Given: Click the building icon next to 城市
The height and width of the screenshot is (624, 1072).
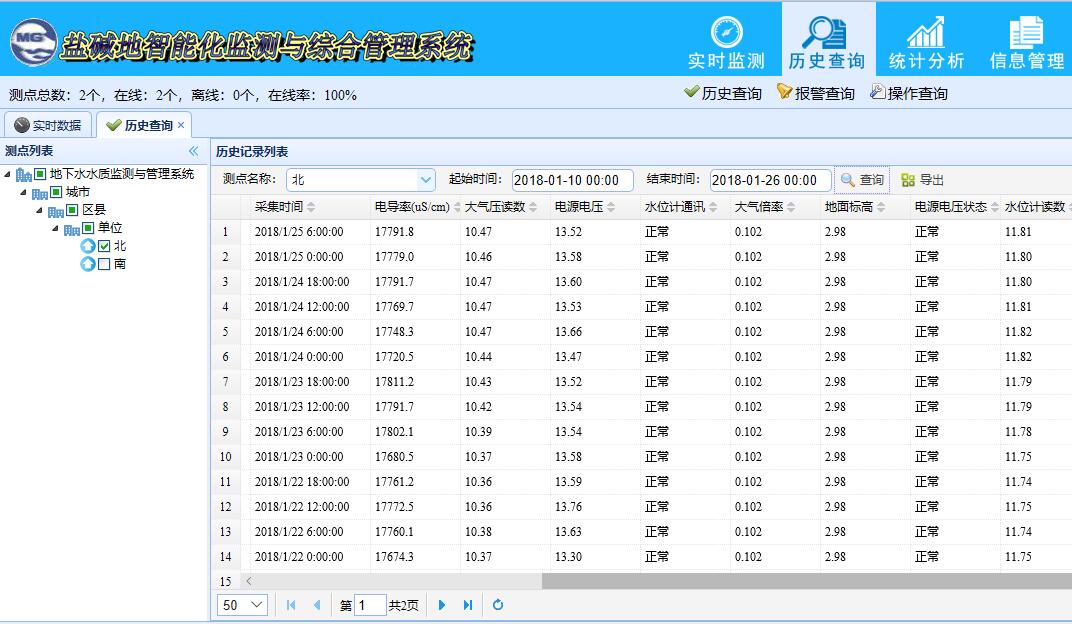Looking at the screenshot, I should [x=40, y=193].
